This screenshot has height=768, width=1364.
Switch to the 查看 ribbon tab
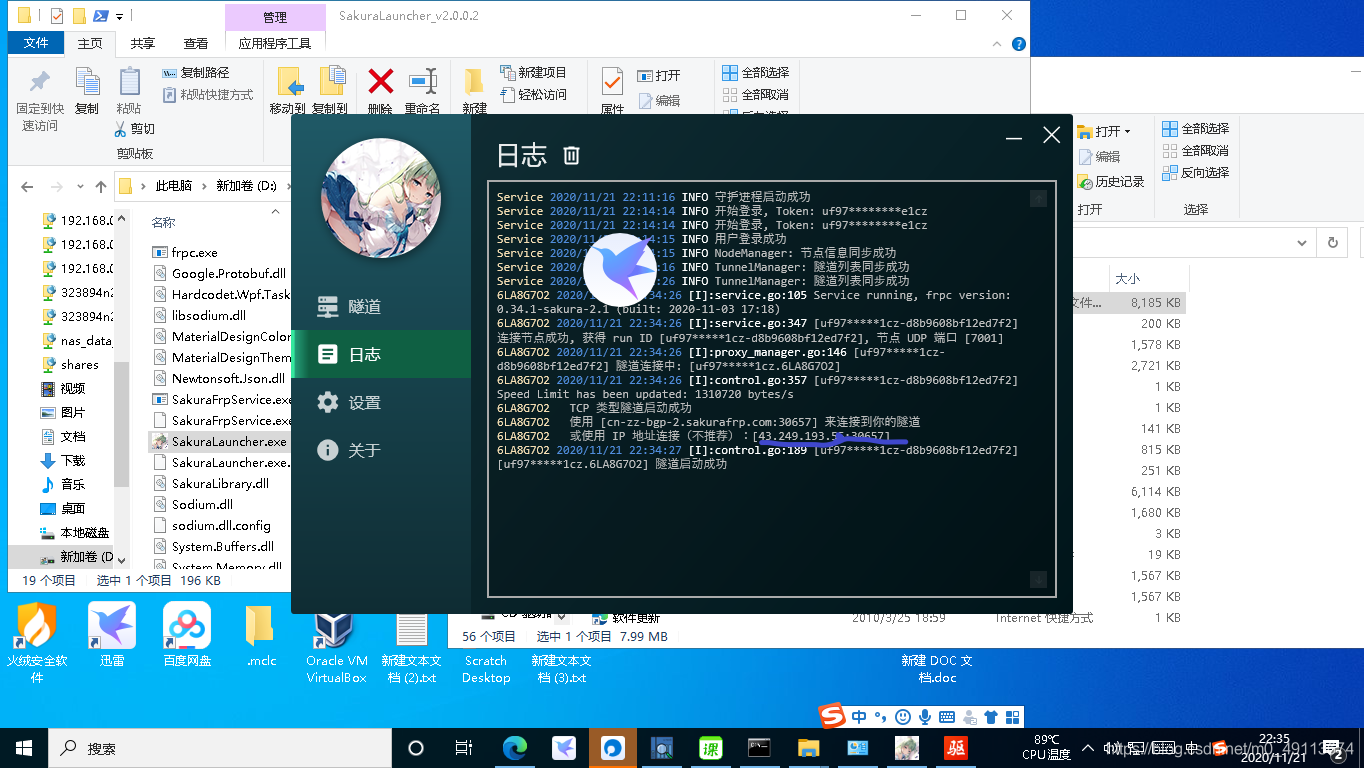point(196,43)
